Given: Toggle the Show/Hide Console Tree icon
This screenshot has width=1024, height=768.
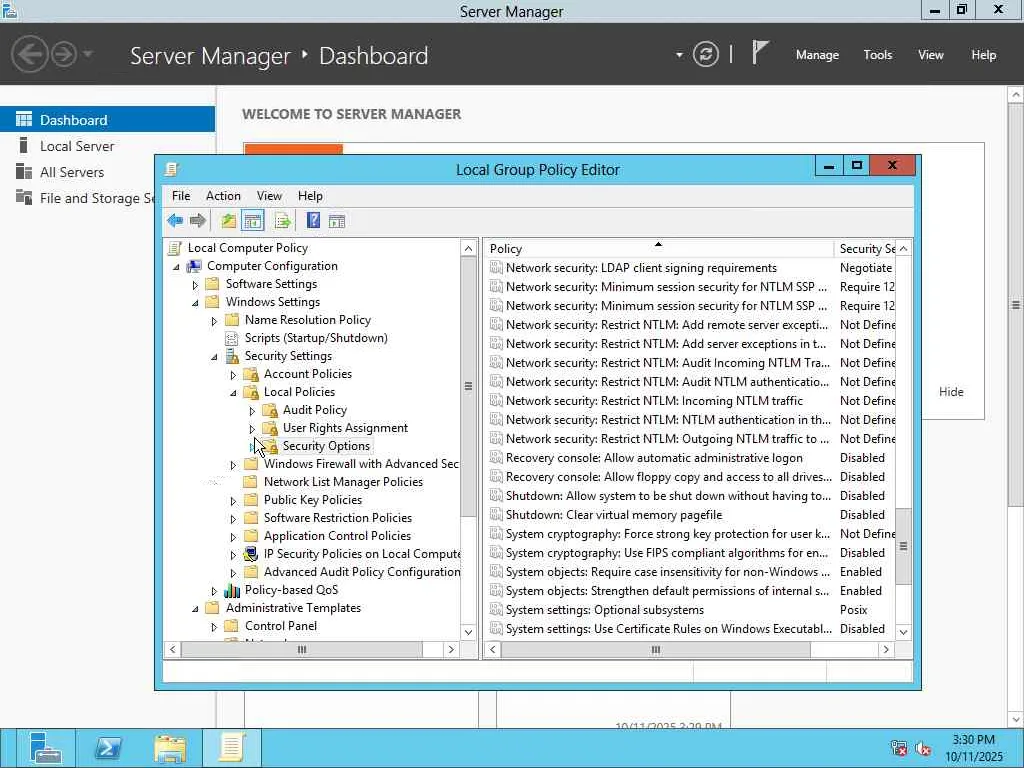Looking at the screenshot, I should [253, 221].
